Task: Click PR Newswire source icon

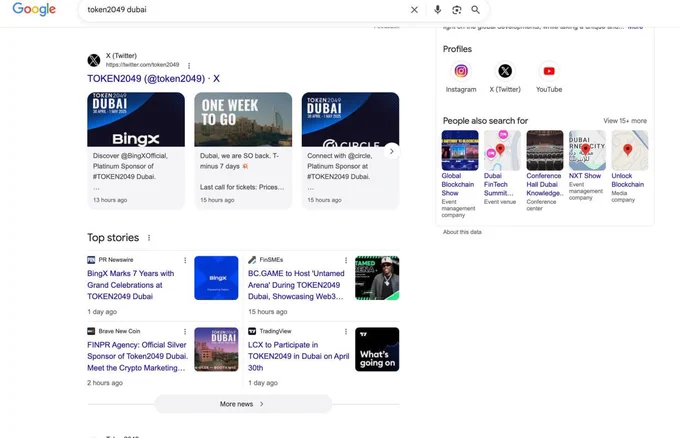Action: click(91, 260)
